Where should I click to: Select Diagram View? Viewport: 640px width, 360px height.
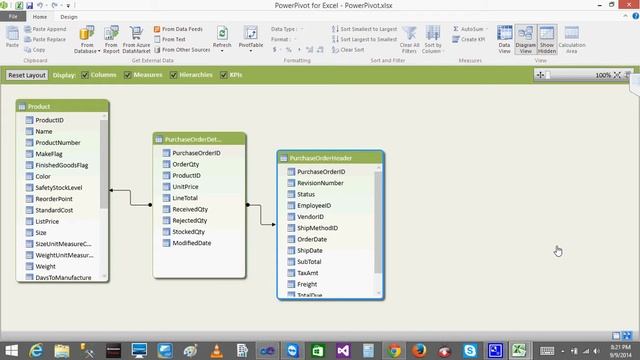pos(525,40)
